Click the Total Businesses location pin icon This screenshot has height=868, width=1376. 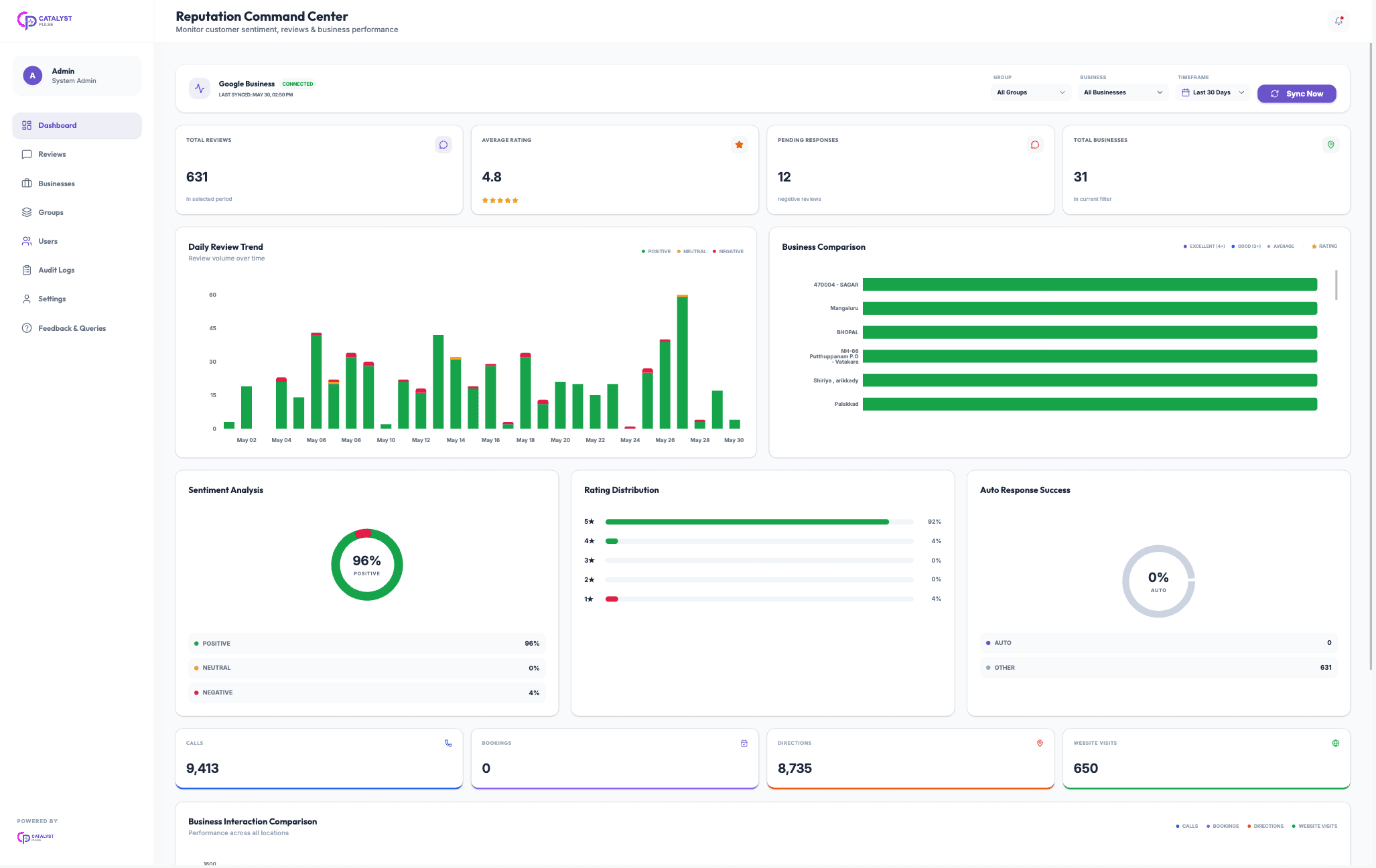click(x=1331, y=145)
